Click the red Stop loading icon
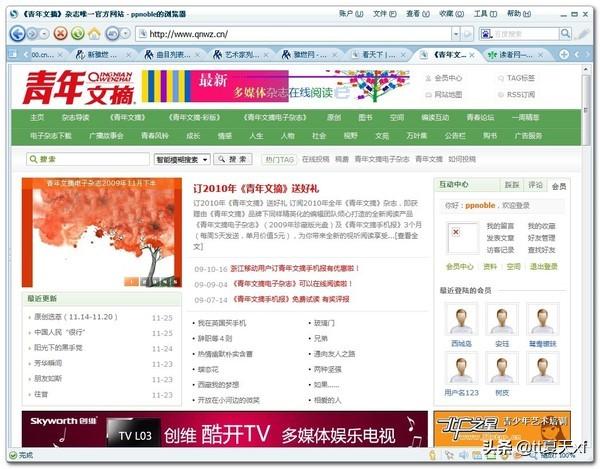Viewport: 600px width, 469px height. click(61, 34)
